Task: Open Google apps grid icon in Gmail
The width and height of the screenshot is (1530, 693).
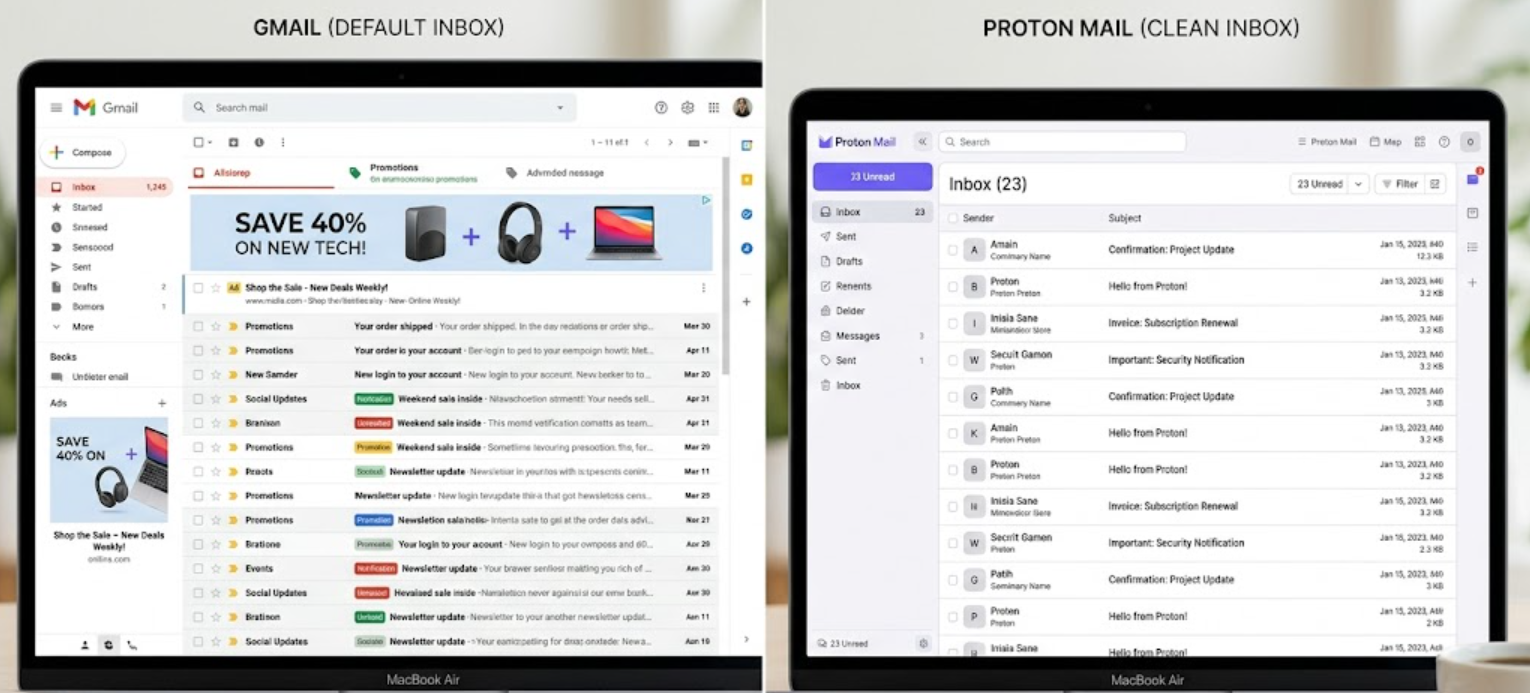Action: (714, 108)
